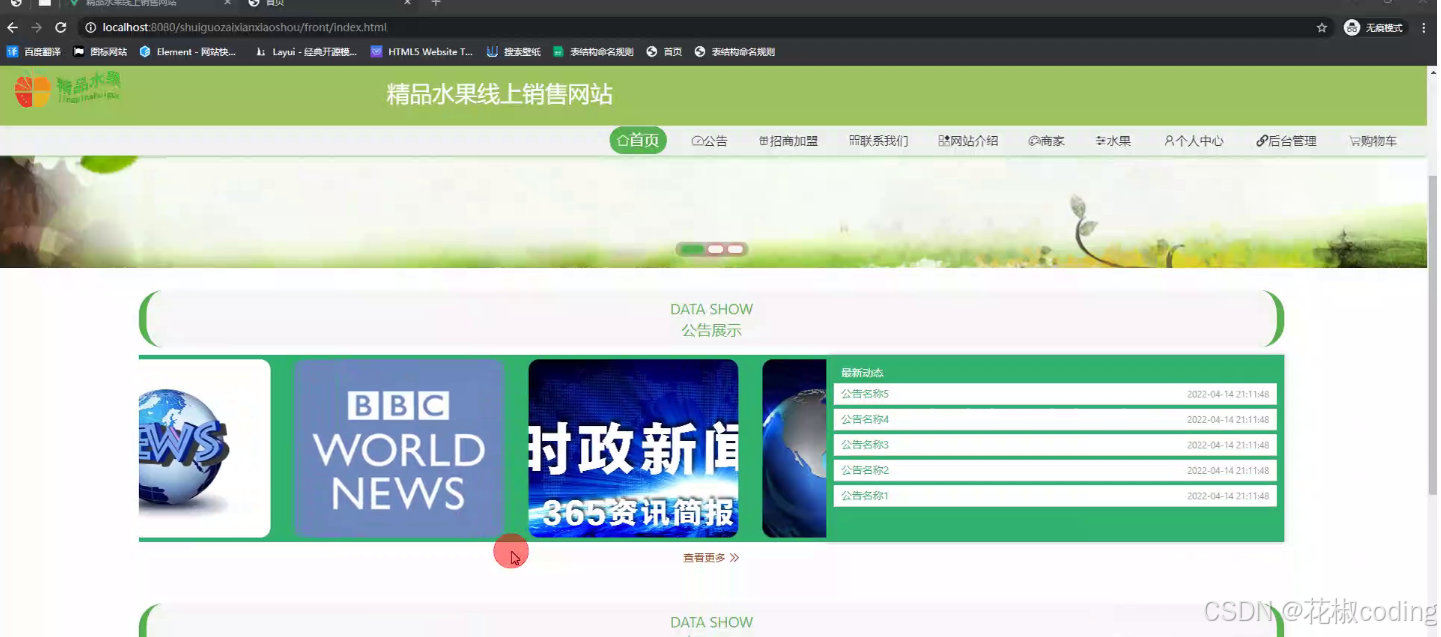1441x637 pixels.
Task: Reload the page
Action: pyautogui.click(x=61, y=28)
